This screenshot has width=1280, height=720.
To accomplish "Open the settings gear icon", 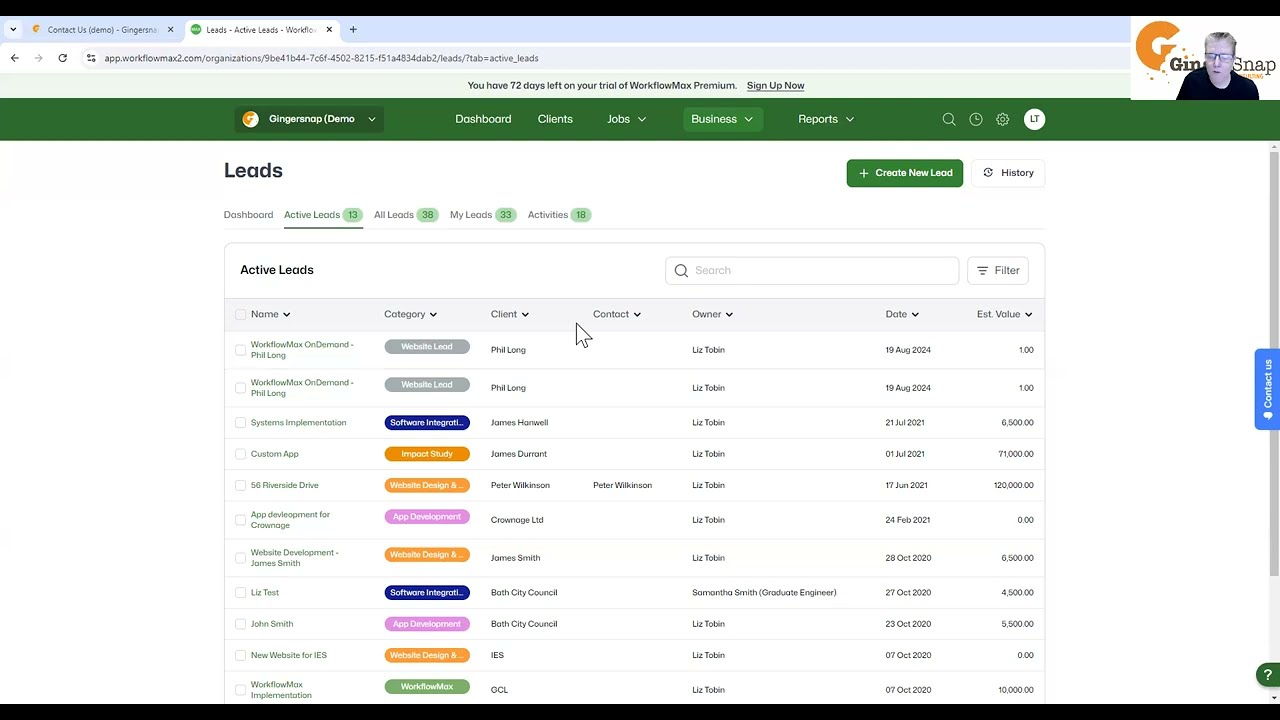I will point(1003,119).
